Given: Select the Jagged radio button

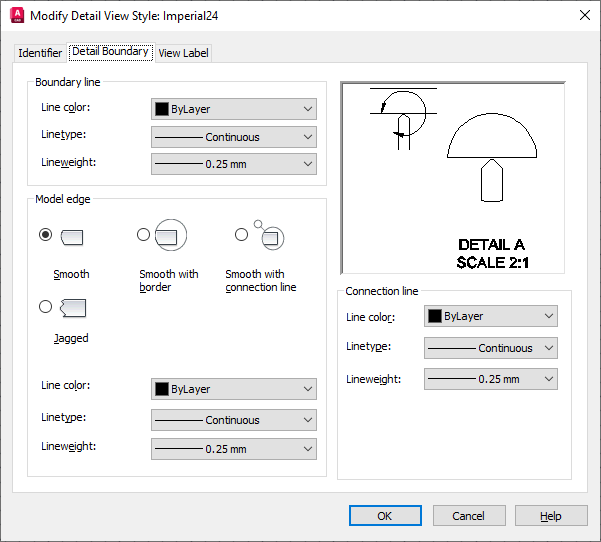Looking at the screenshot, I should [x=45, y=306].
